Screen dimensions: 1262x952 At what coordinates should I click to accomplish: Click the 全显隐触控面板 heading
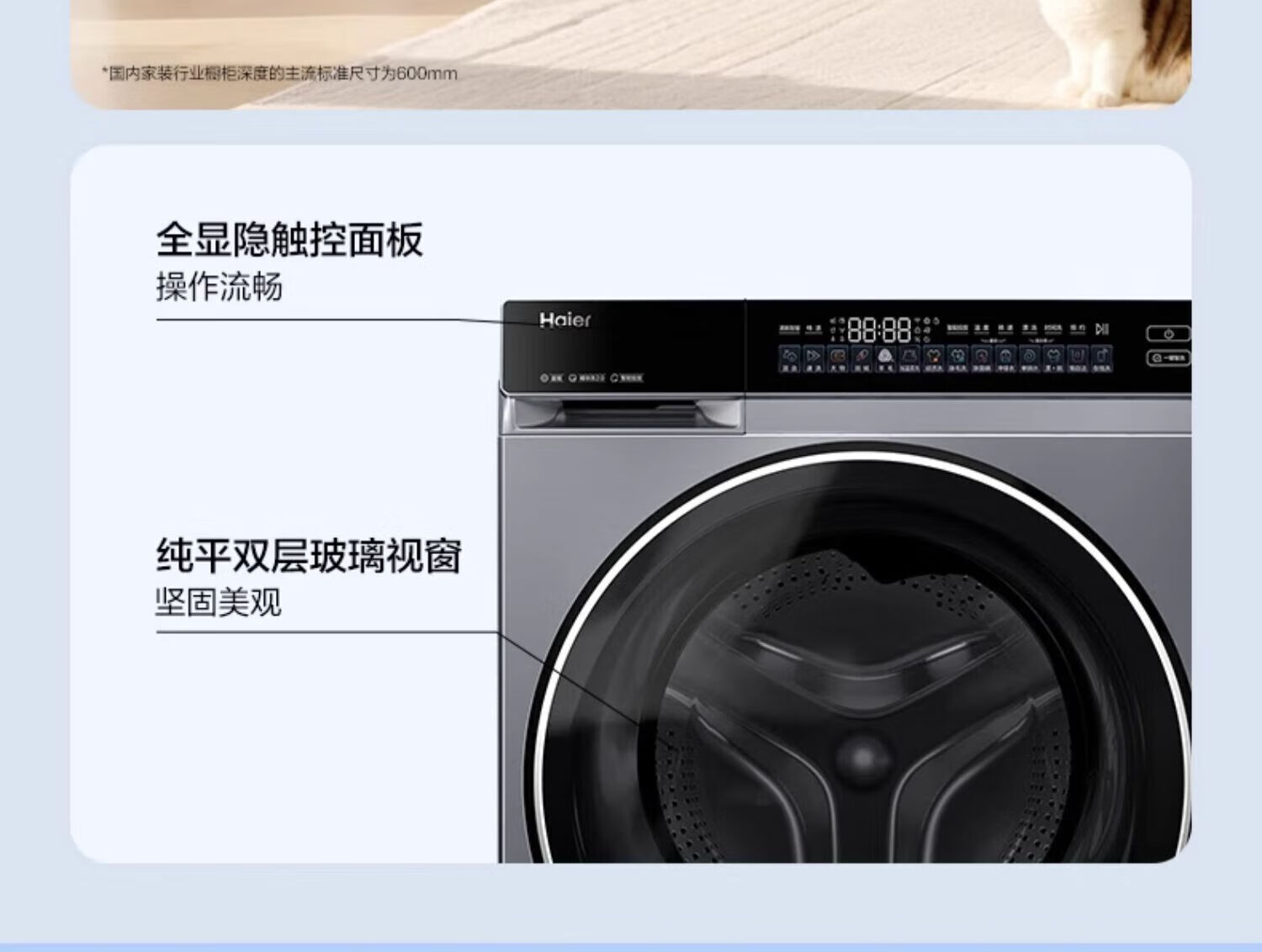[289, 240]
